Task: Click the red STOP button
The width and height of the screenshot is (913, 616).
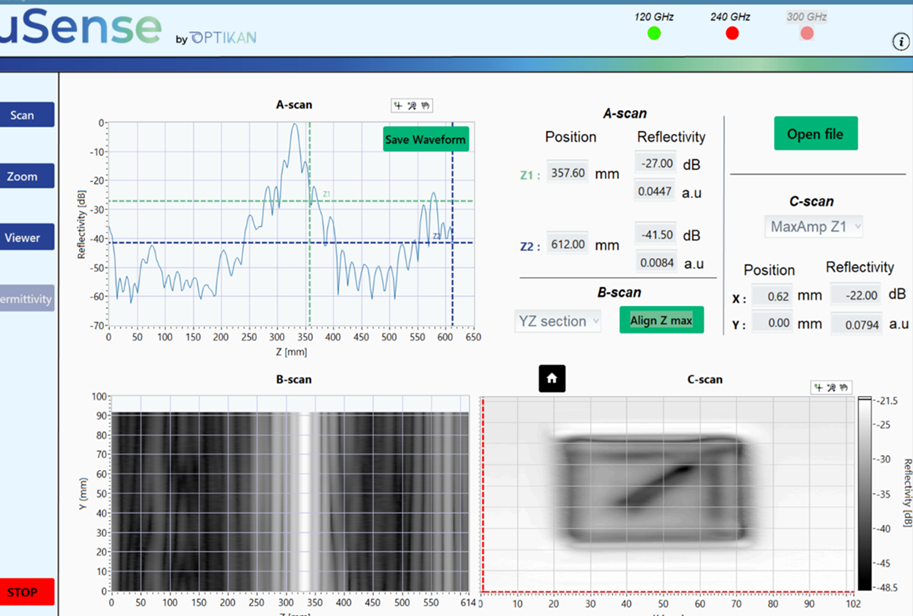Action: [x=27, y=592]
